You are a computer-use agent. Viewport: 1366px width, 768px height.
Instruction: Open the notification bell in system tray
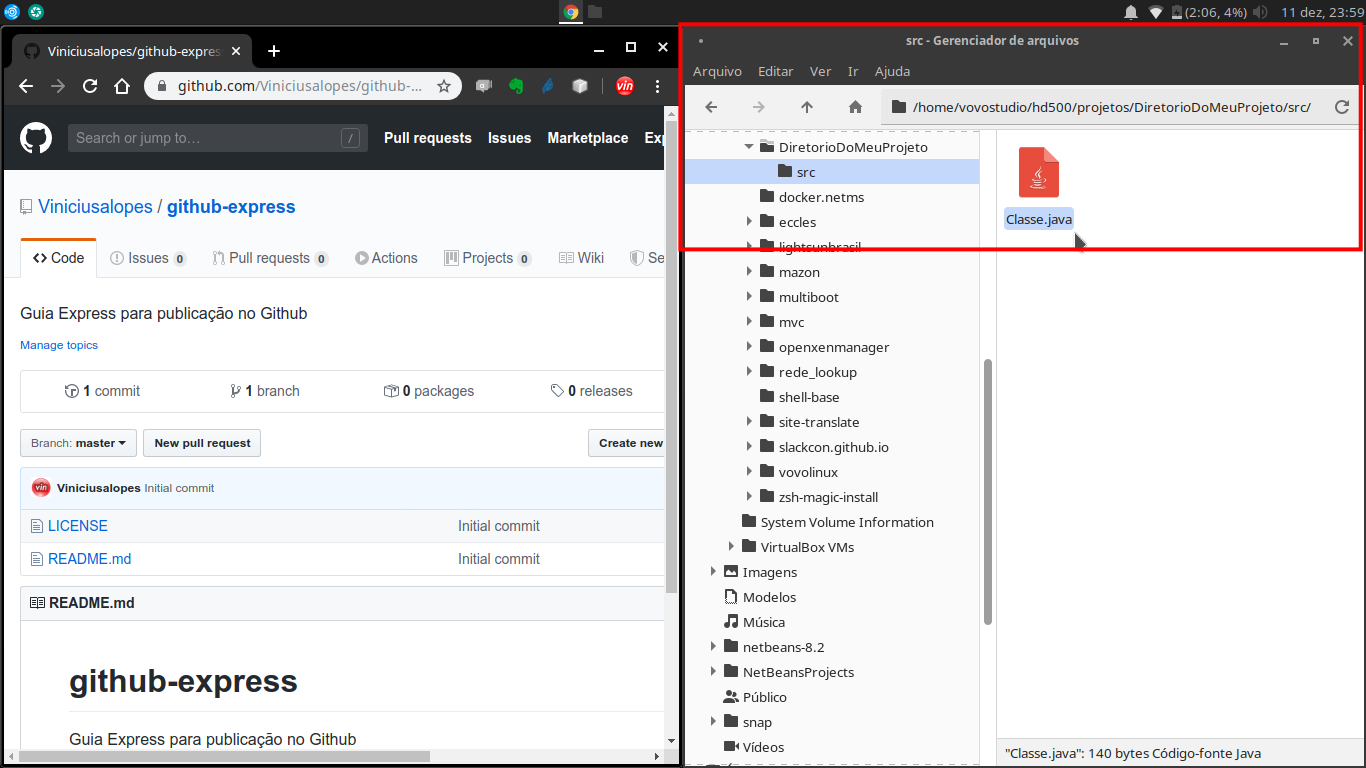point(1131,12)
